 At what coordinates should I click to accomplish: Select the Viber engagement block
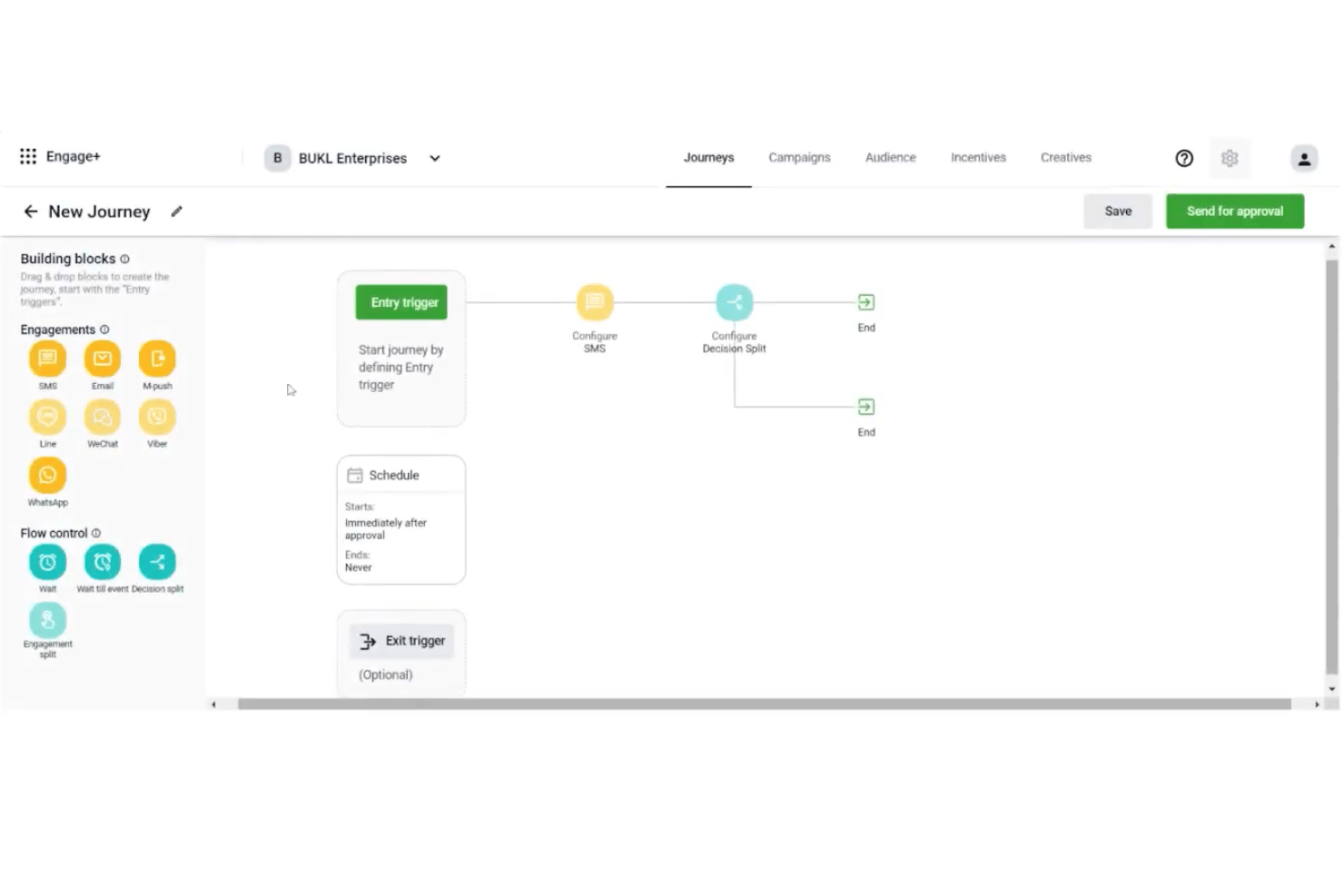pyautogui.click(x=157, y=417)
